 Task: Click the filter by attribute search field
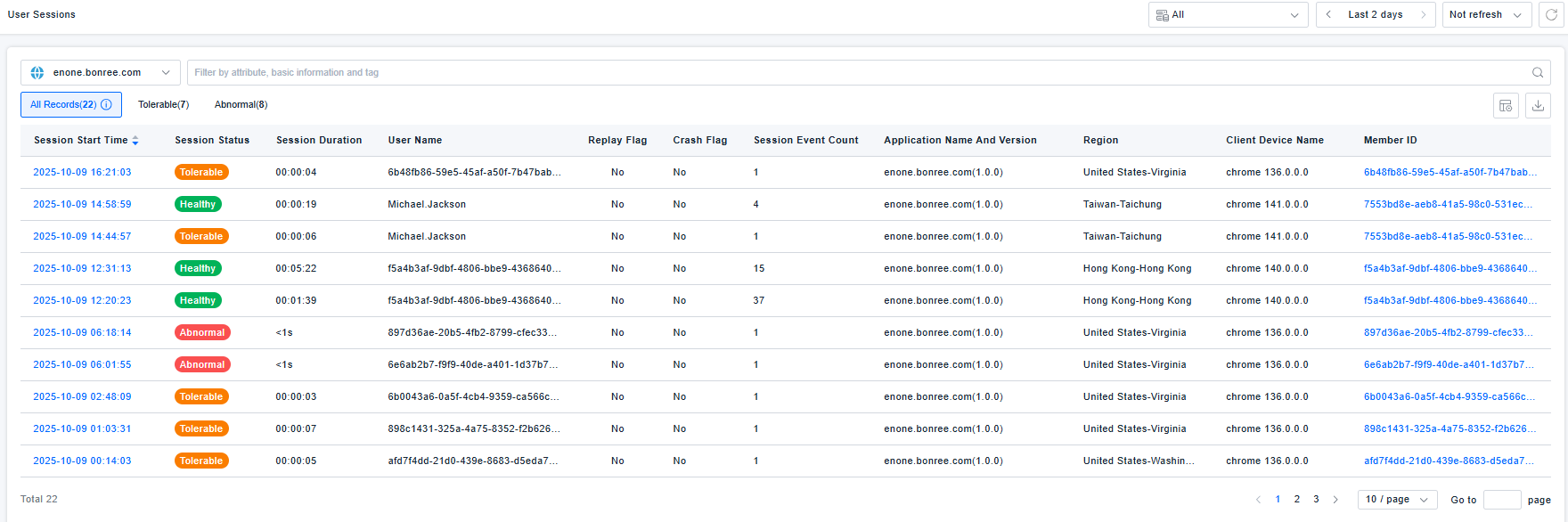[x=855, y=73]
